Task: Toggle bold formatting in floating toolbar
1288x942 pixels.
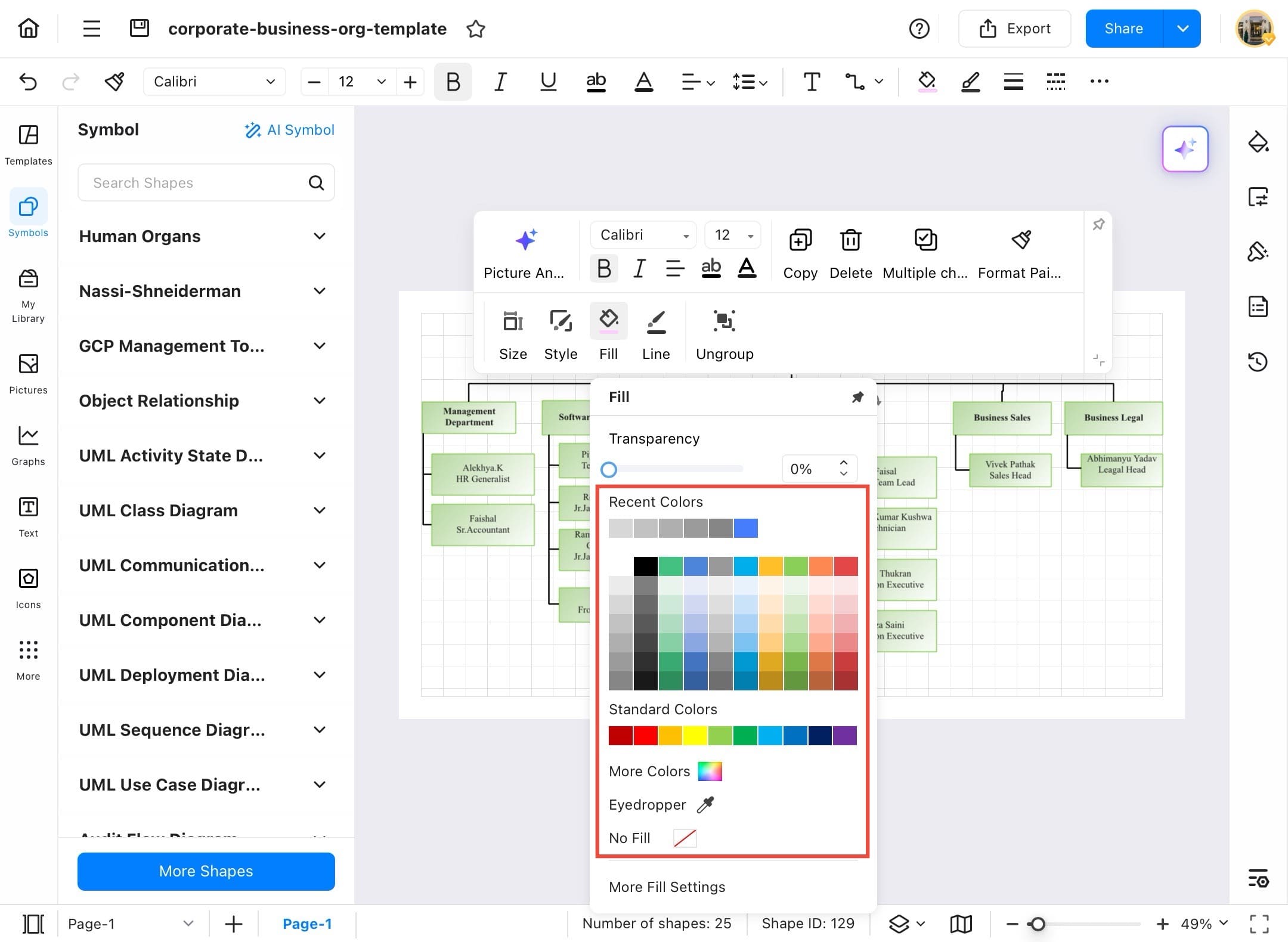Action: (603, 268)
